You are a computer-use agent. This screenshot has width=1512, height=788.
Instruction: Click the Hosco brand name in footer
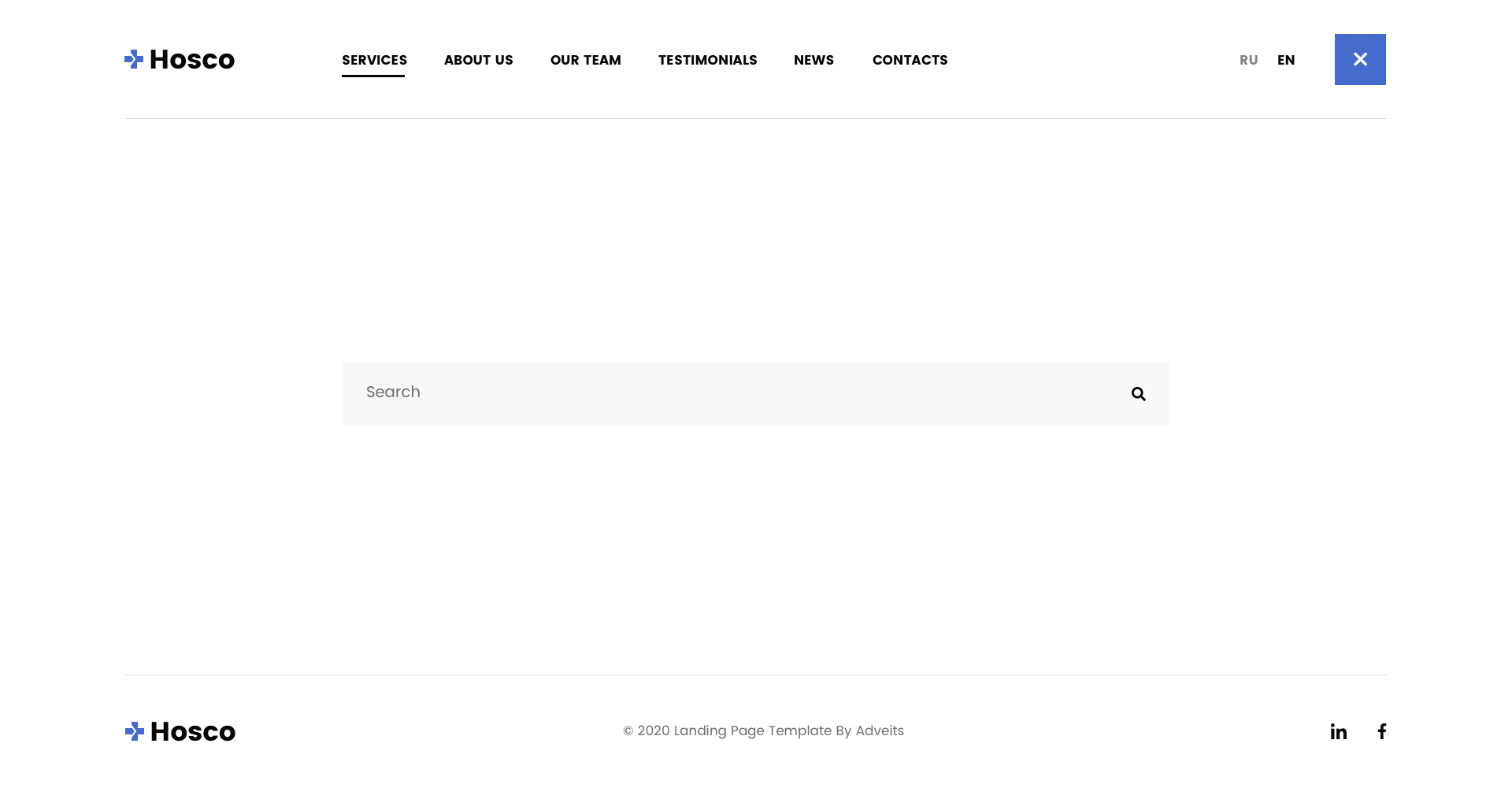pos(193,732)
